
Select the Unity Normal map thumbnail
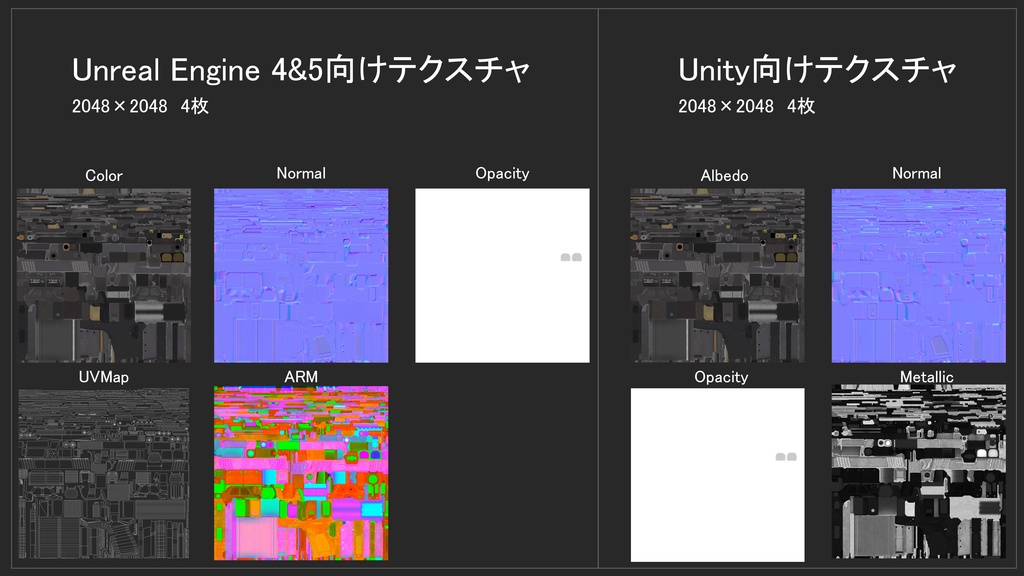(919, 276)
